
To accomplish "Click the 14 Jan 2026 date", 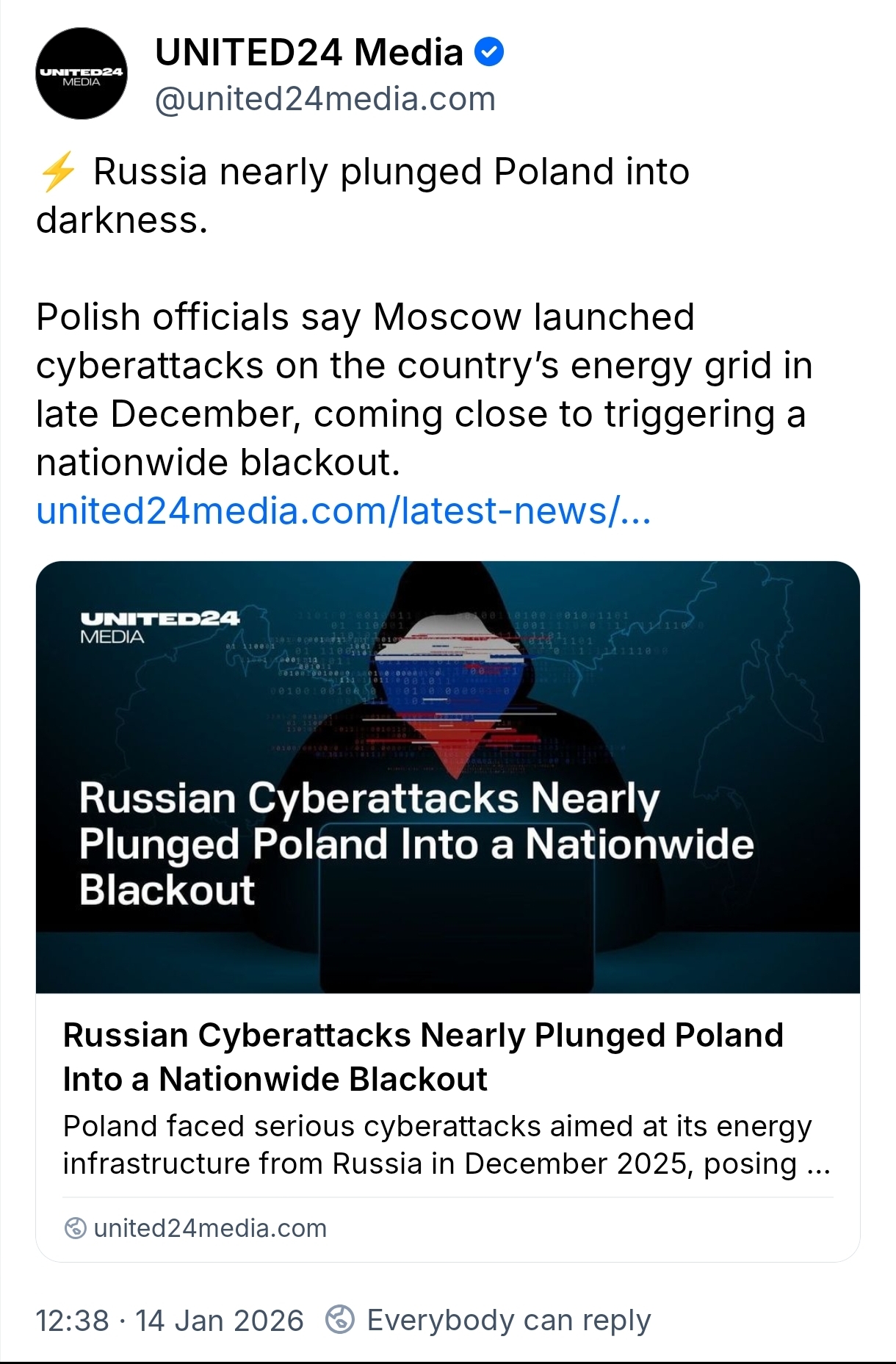I will 219,1321.
